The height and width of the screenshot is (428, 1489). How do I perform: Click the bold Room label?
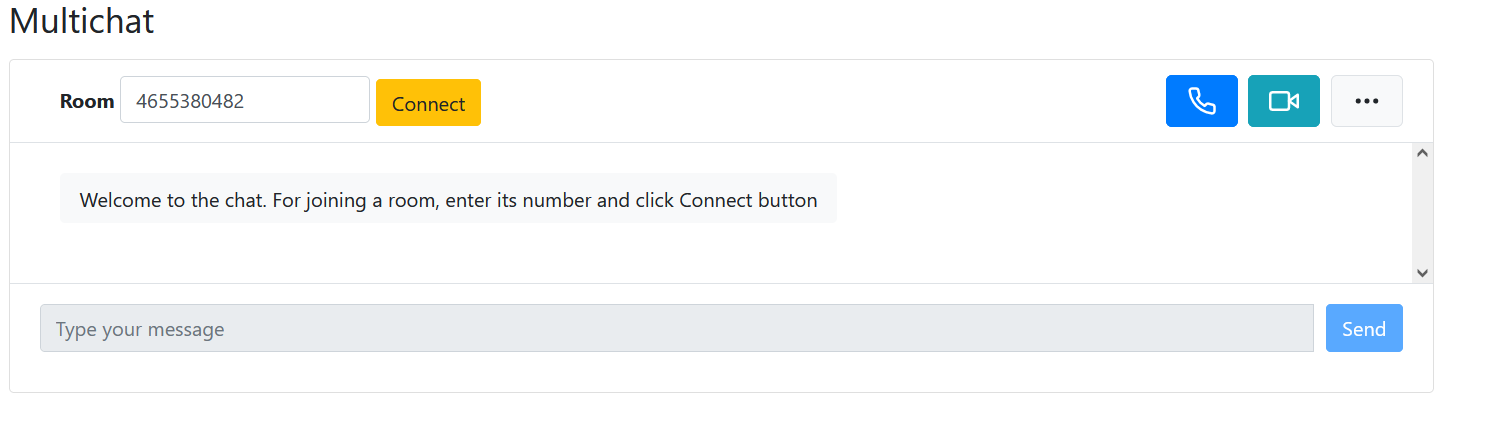(x=87, y=101)
